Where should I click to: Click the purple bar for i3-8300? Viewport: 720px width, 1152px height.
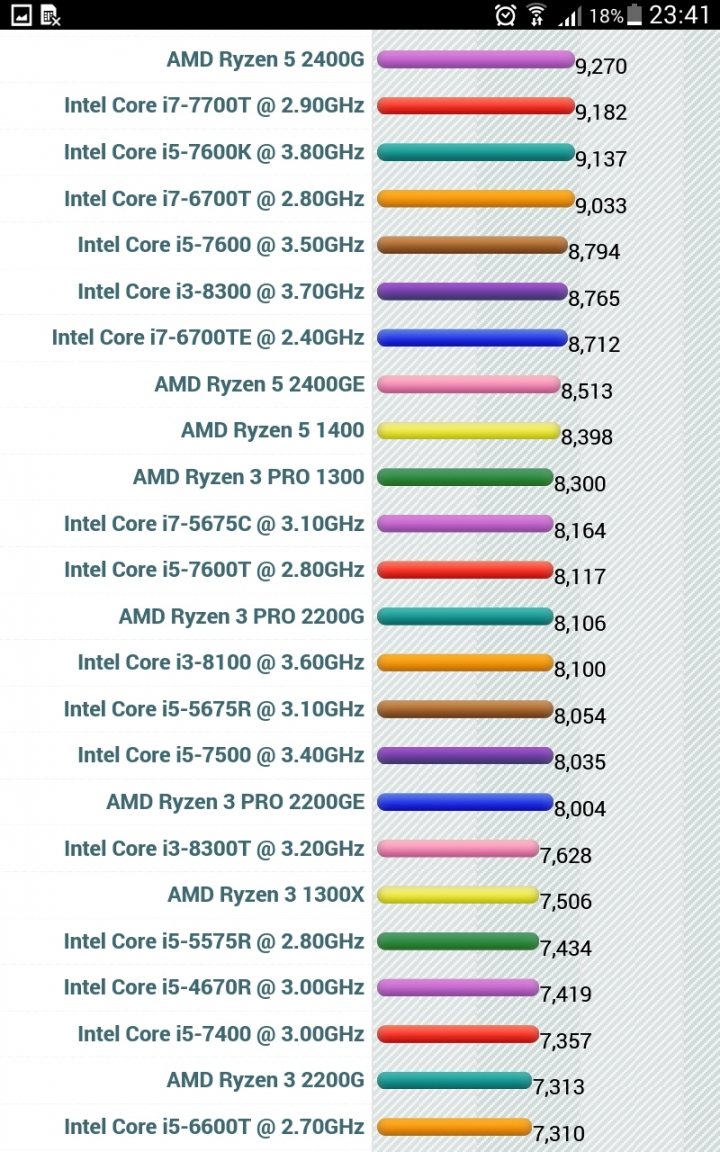click(x=472, y=292)
